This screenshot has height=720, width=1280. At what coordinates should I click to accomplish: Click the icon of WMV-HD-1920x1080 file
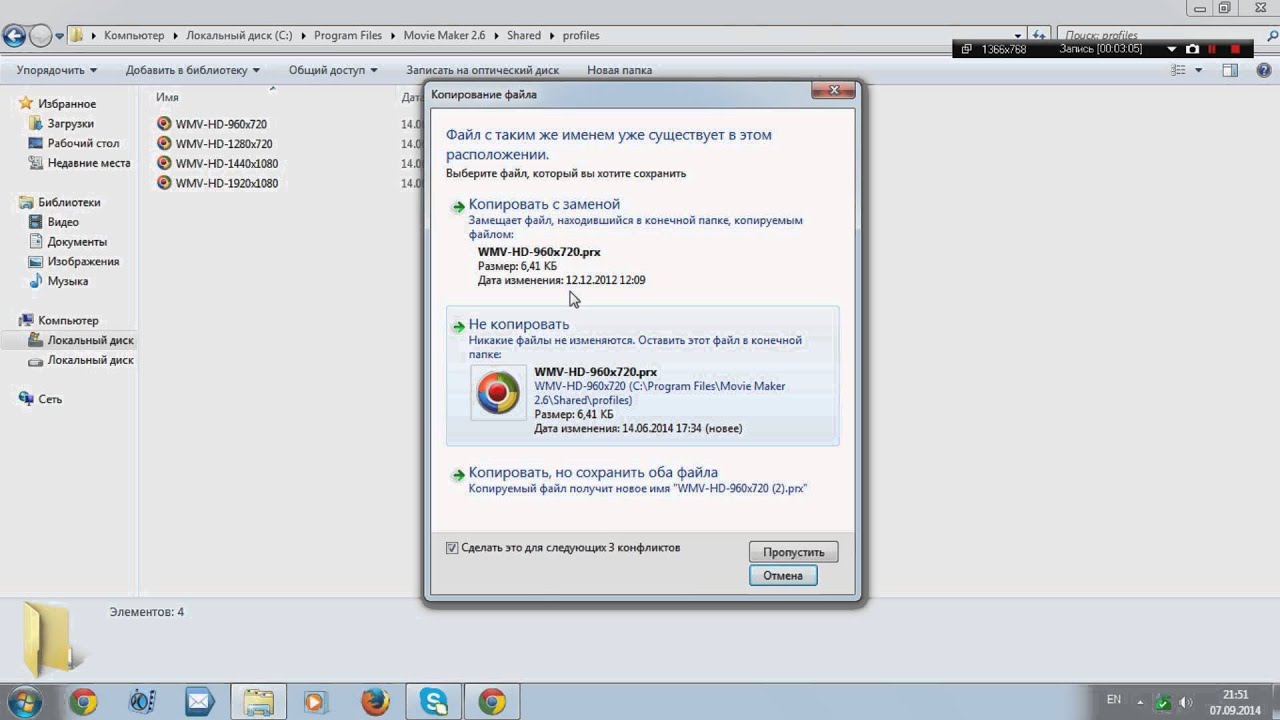(164, 183)
